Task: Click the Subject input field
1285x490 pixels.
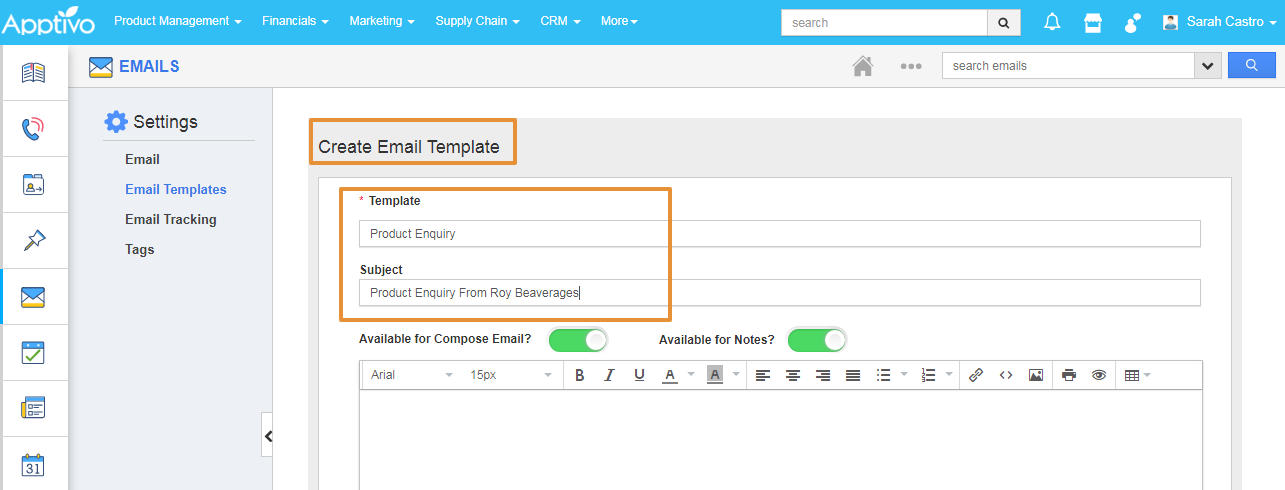Action: click(x=779, y=292)
